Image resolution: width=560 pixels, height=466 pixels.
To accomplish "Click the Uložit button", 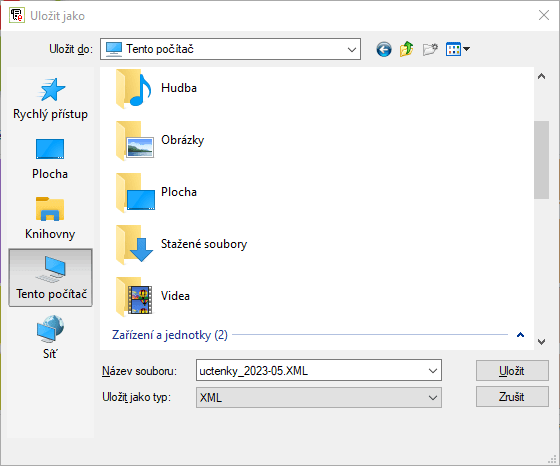I will pyautogui.click(x=512, y=371).
